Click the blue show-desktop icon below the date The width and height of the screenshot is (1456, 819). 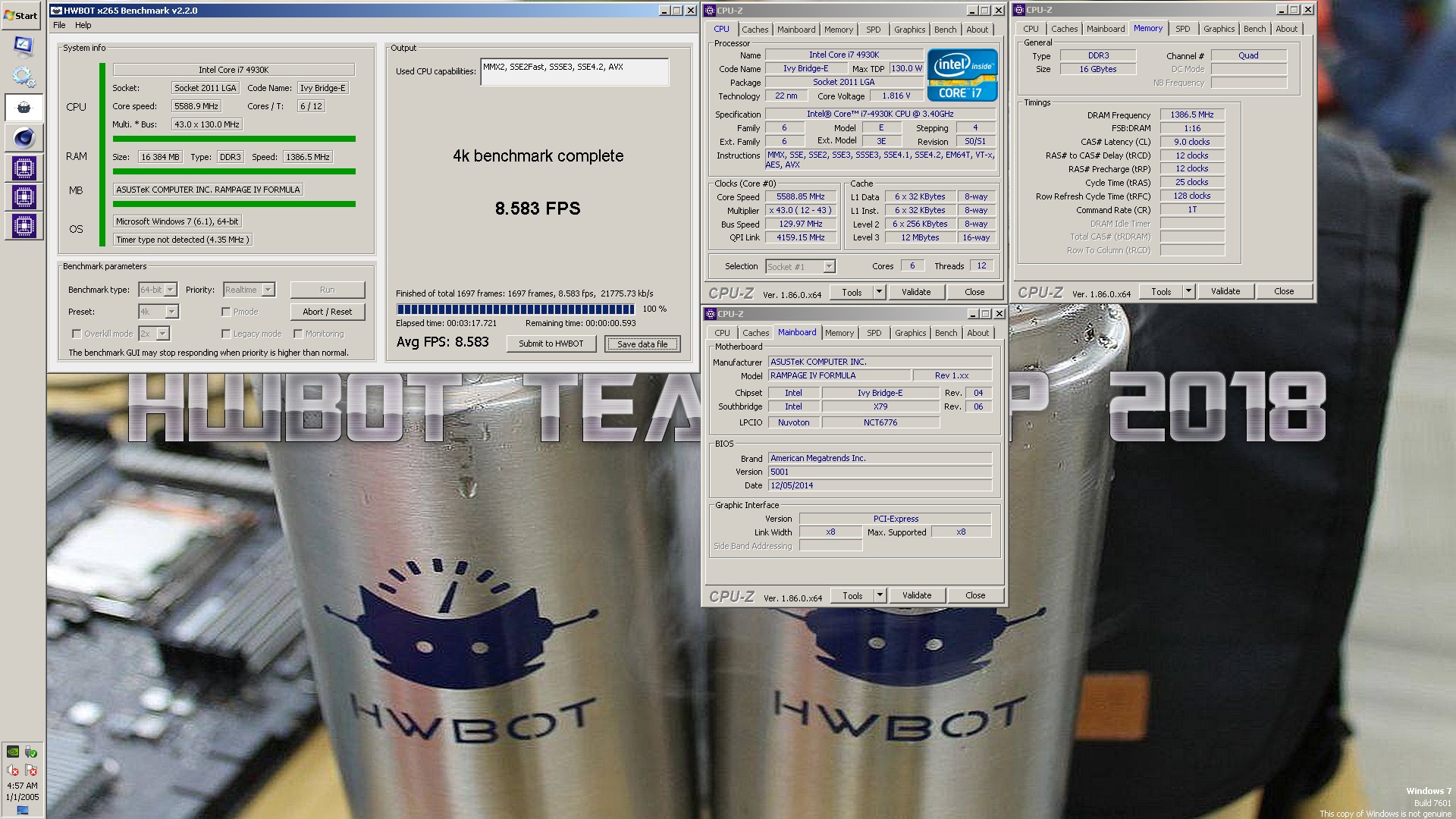pos(23,810)
